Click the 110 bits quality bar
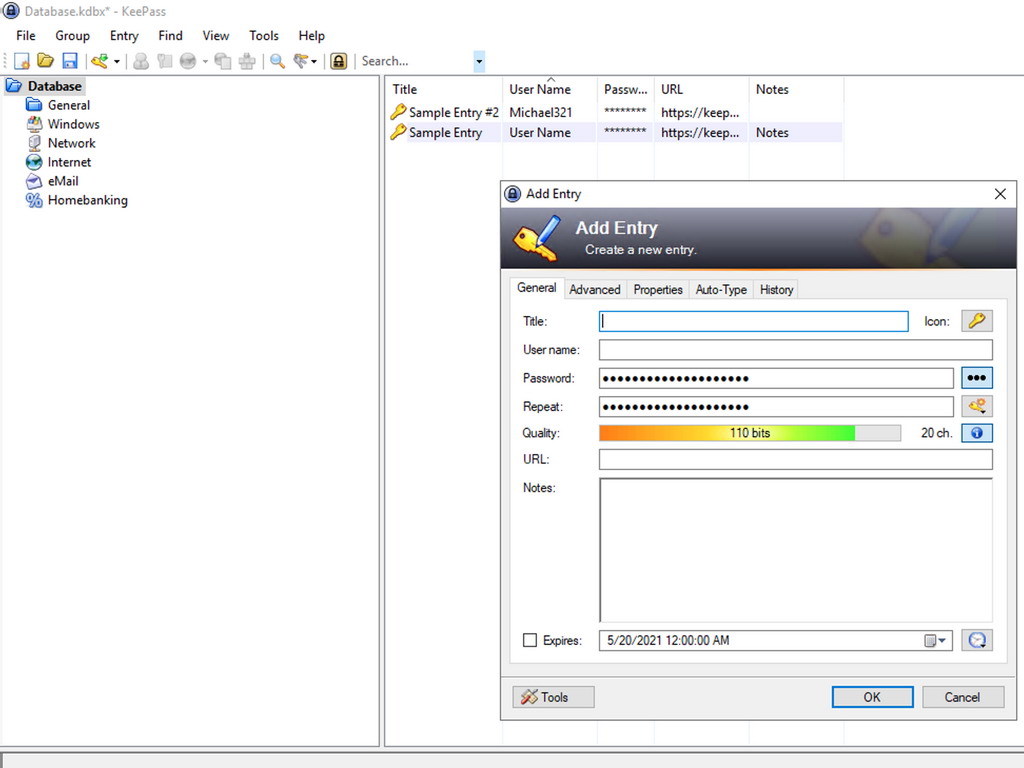The width and height of the screenshot is (1024, 768). pos(750,433)
